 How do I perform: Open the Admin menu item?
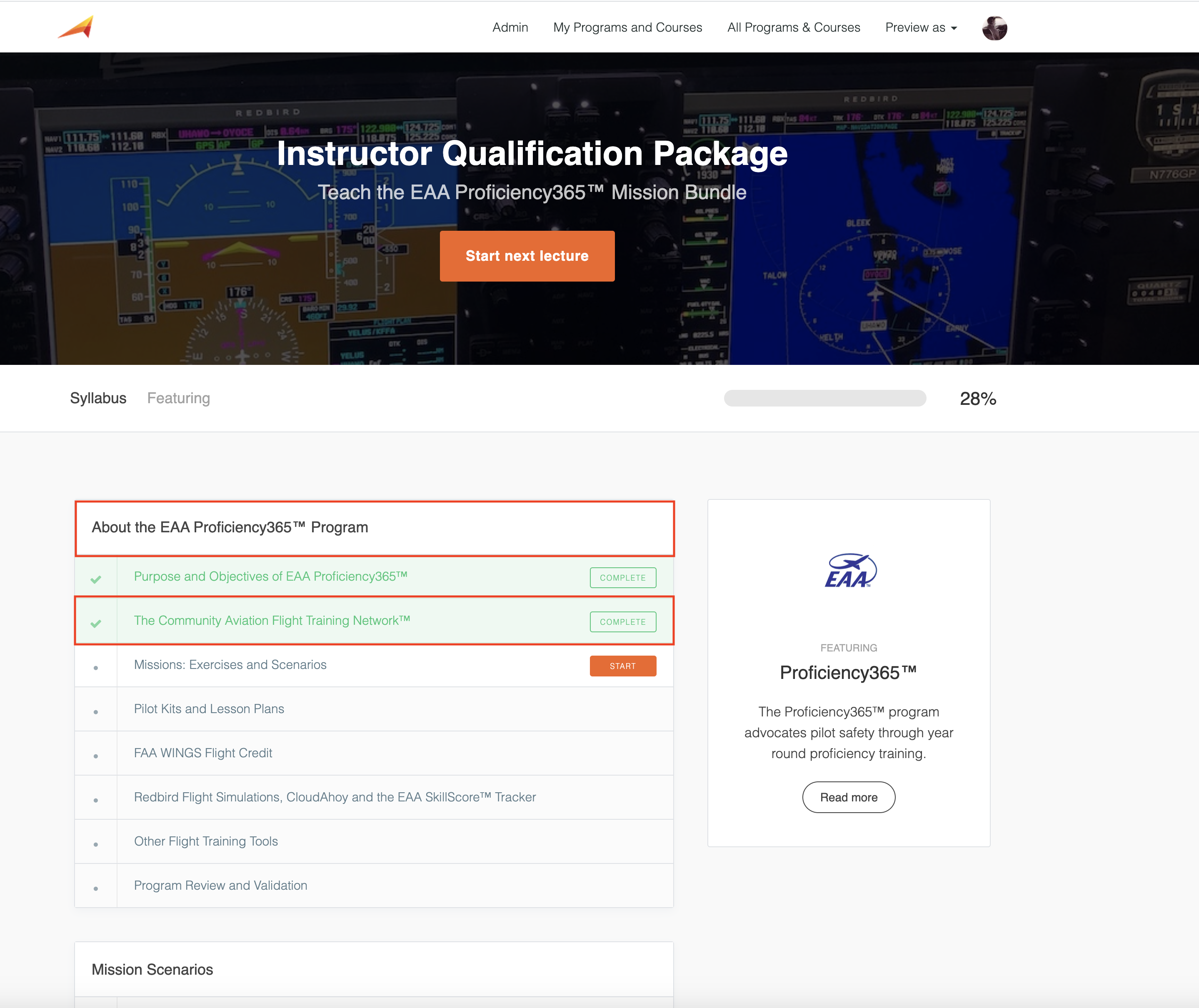pos(510,27)
